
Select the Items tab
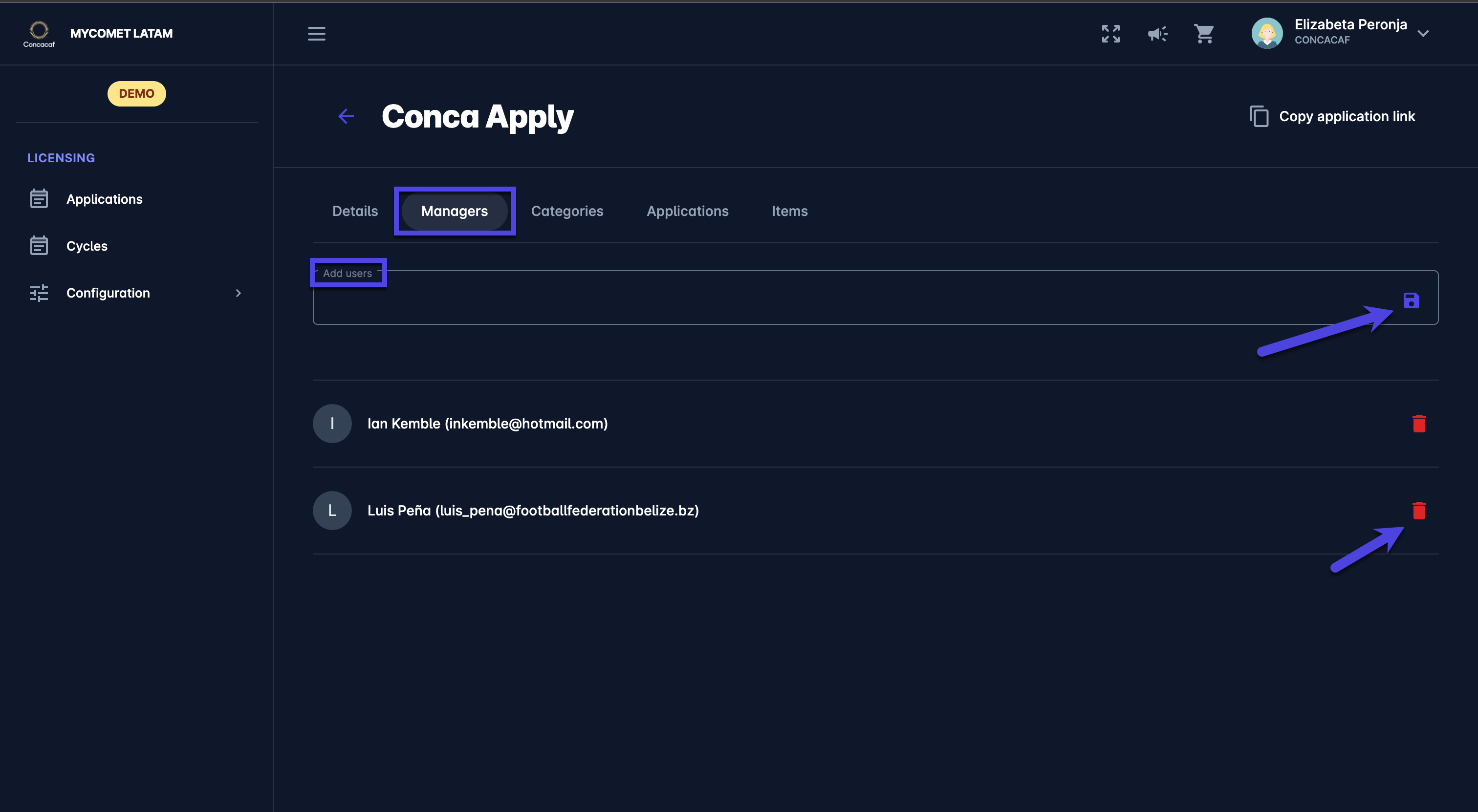(789, 211)
